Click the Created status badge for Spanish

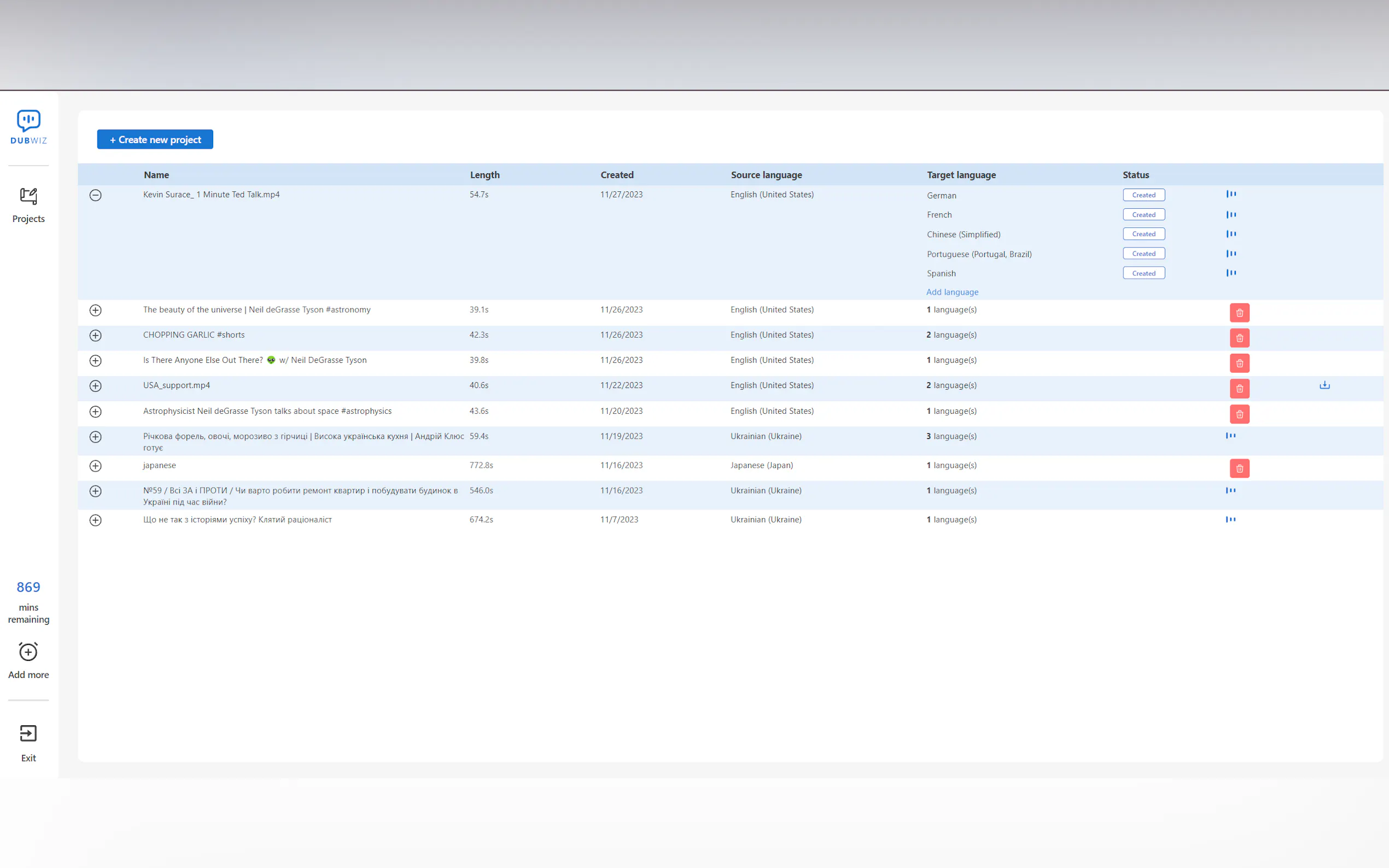1143,273
